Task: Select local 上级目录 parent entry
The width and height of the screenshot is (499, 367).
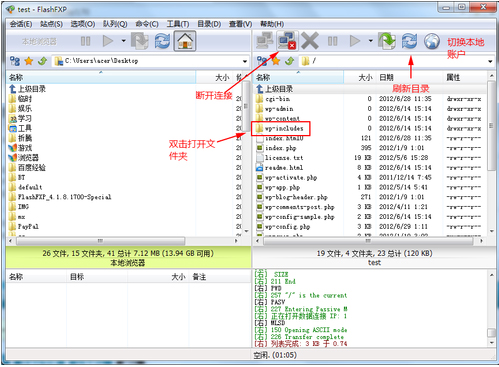Action: click(x=27, y=89)
